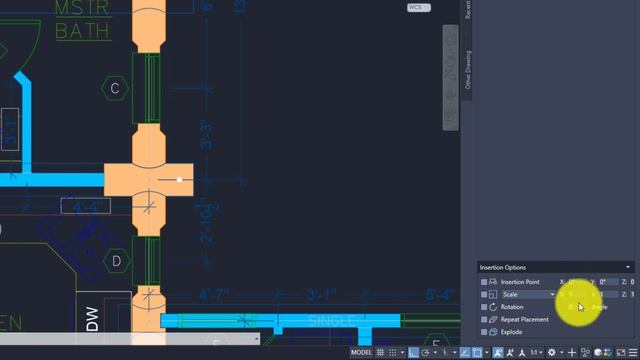Screen dimensions: 640x360
Task: Toggle auto-add annotation scales icon
Action: pos(510,353)
